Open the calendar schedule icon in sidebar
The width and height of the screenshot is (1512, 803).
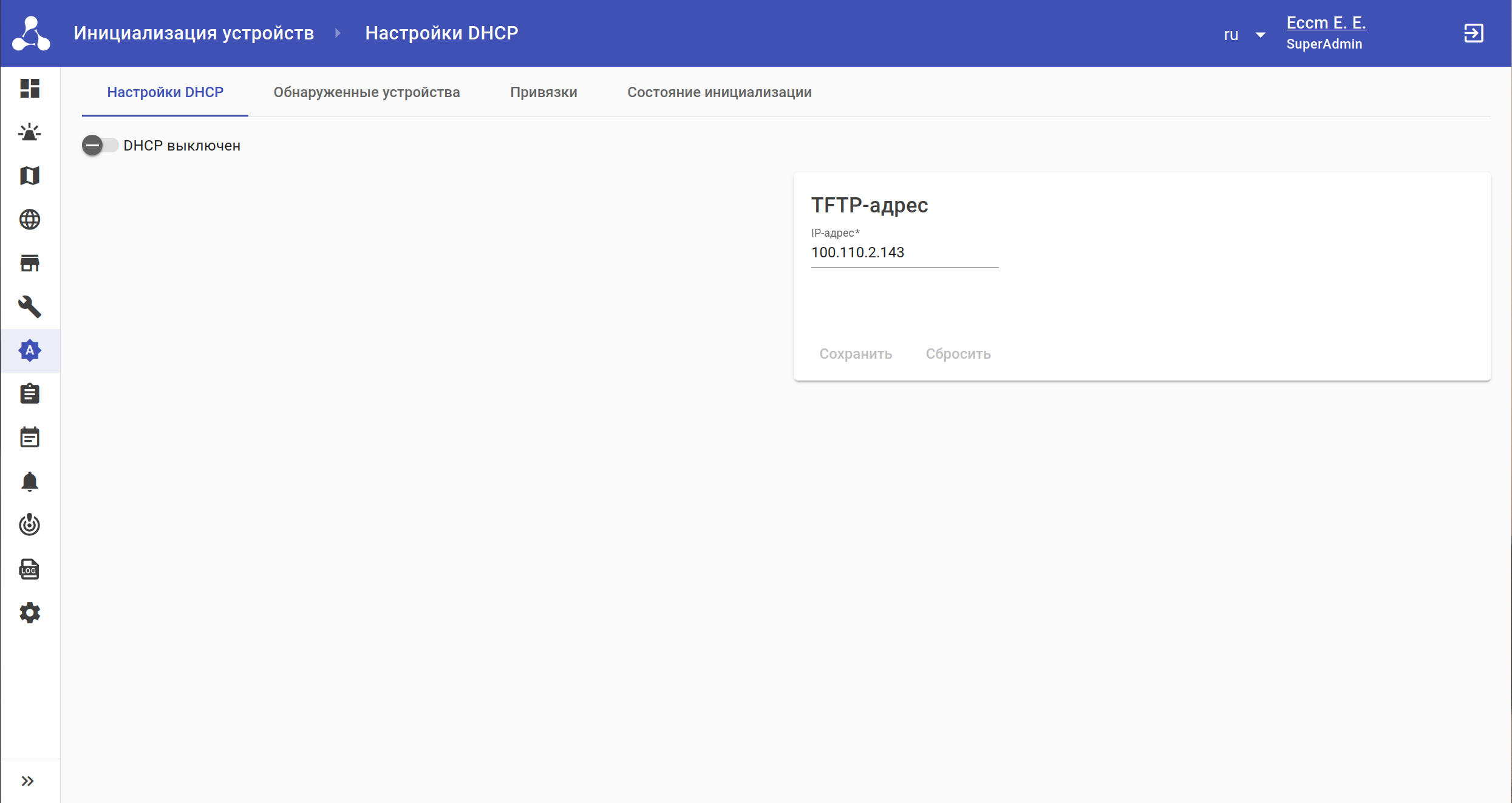tap(29, 438)
